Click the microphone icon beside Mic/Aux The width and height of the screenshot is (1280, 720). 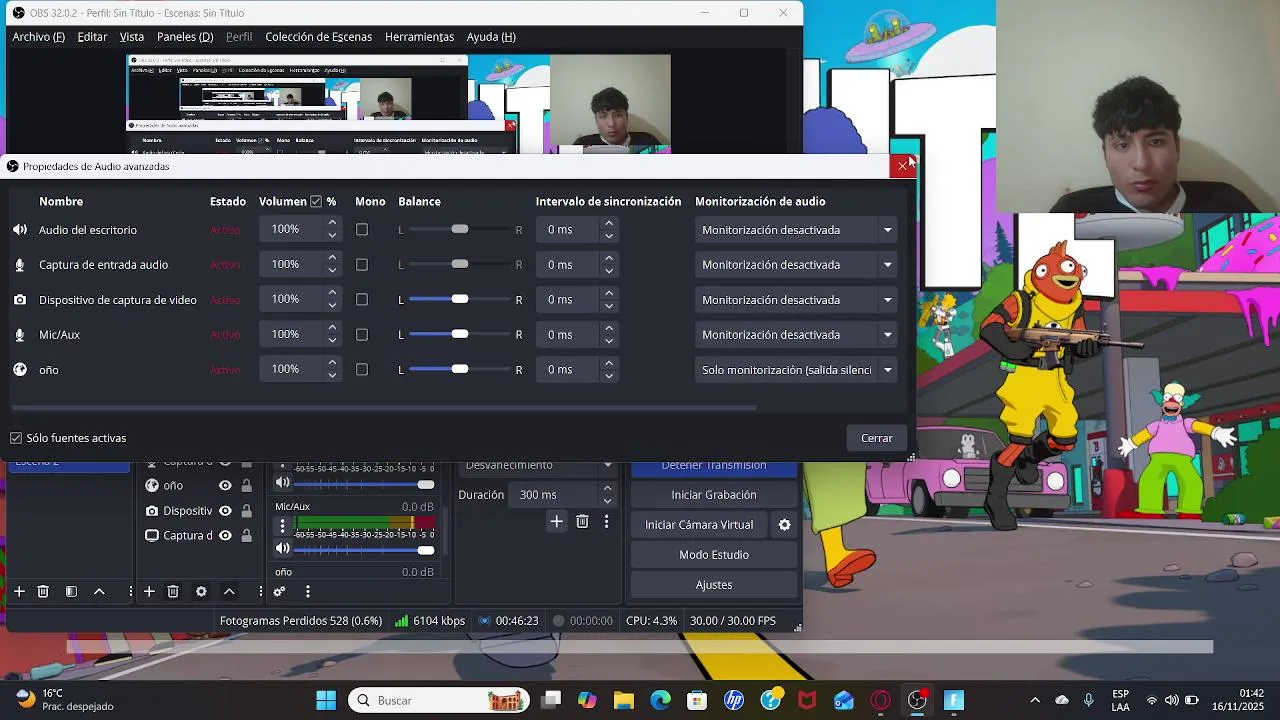(20, 335)
